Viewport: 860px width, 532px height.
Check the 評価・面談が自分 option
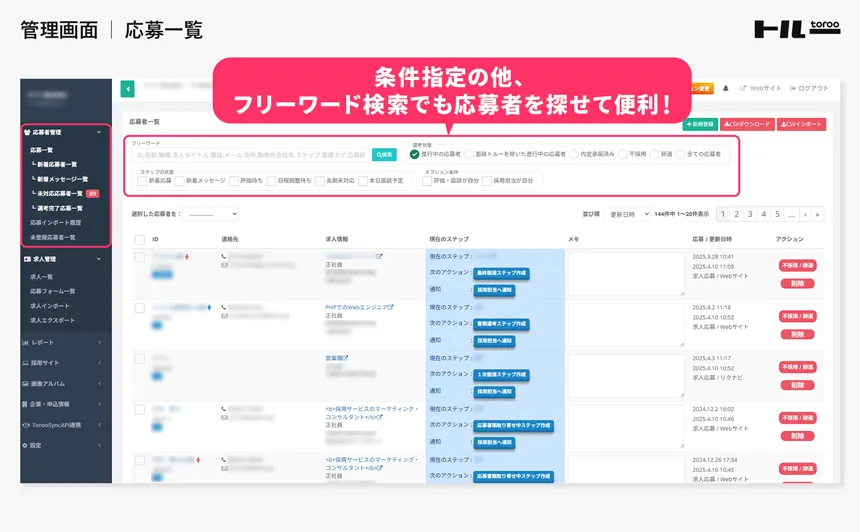(x=427, y=181)
